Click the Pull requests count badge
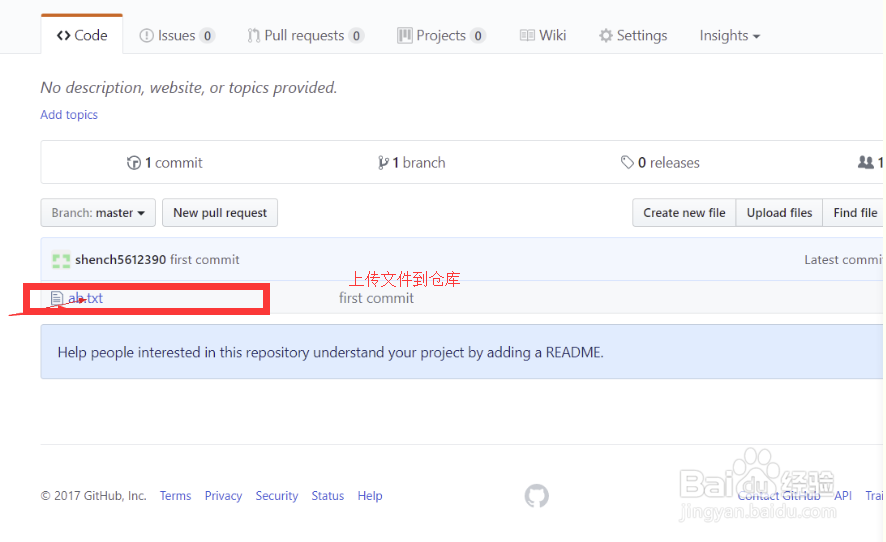 click(356, 36)
